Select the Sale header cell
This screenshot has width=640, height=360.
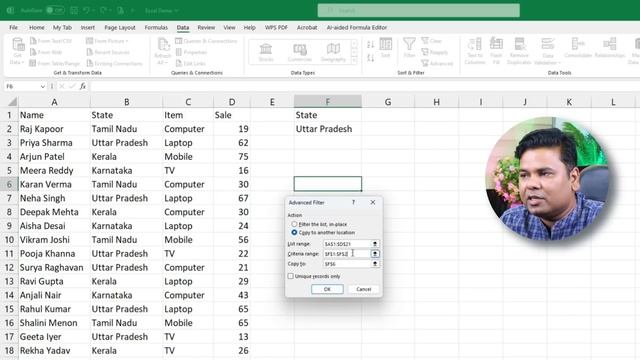[x=232, y=115]
